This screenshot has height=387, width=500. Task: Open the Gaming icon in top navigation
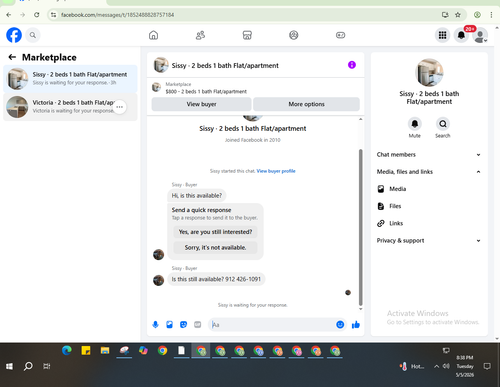(340, 35)
